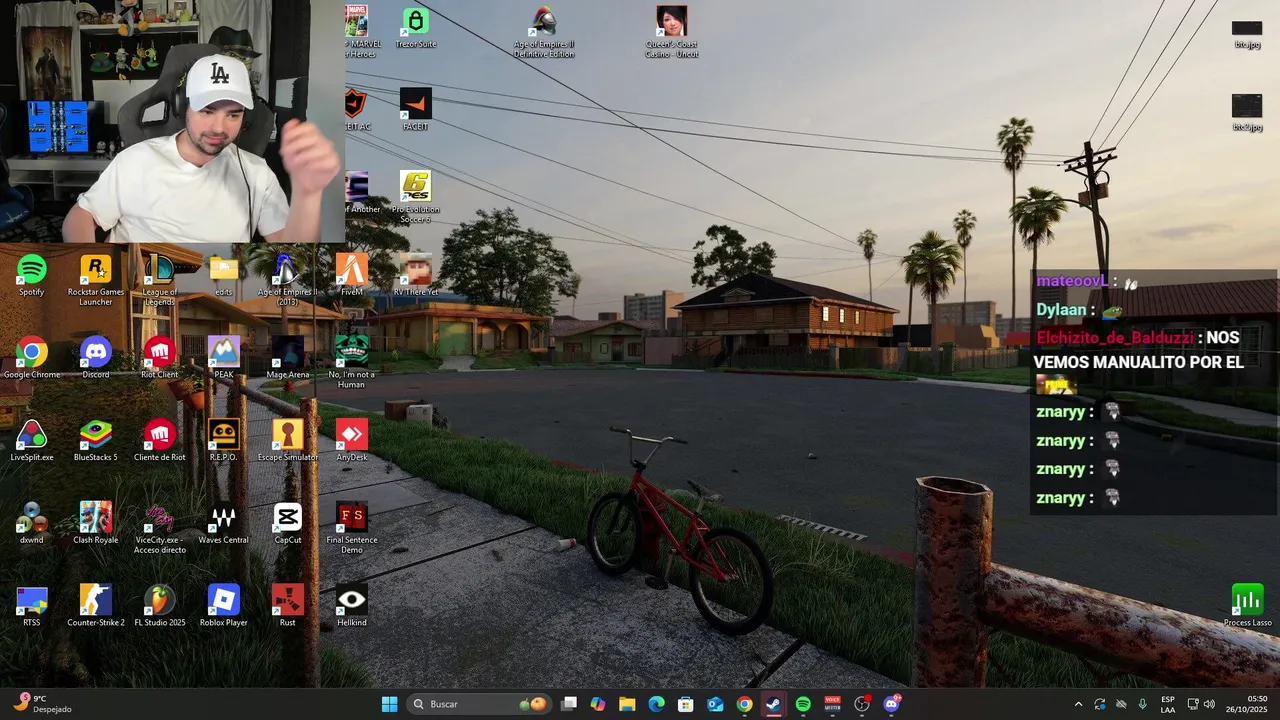Switch to Discord in the taskbar
This screenshot has height=720, width=1280.
891,704
